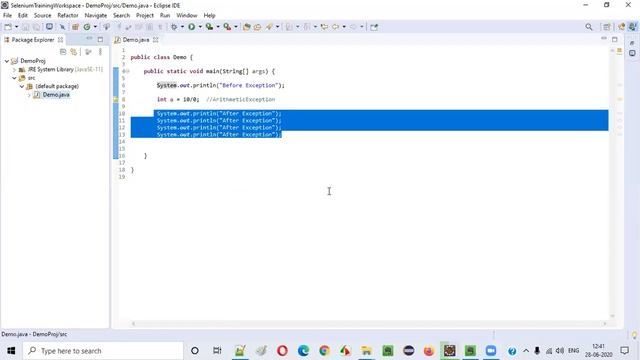The image size is (640, 360).
Task: Click the warning marker on line 8
Action: (116, 100)
